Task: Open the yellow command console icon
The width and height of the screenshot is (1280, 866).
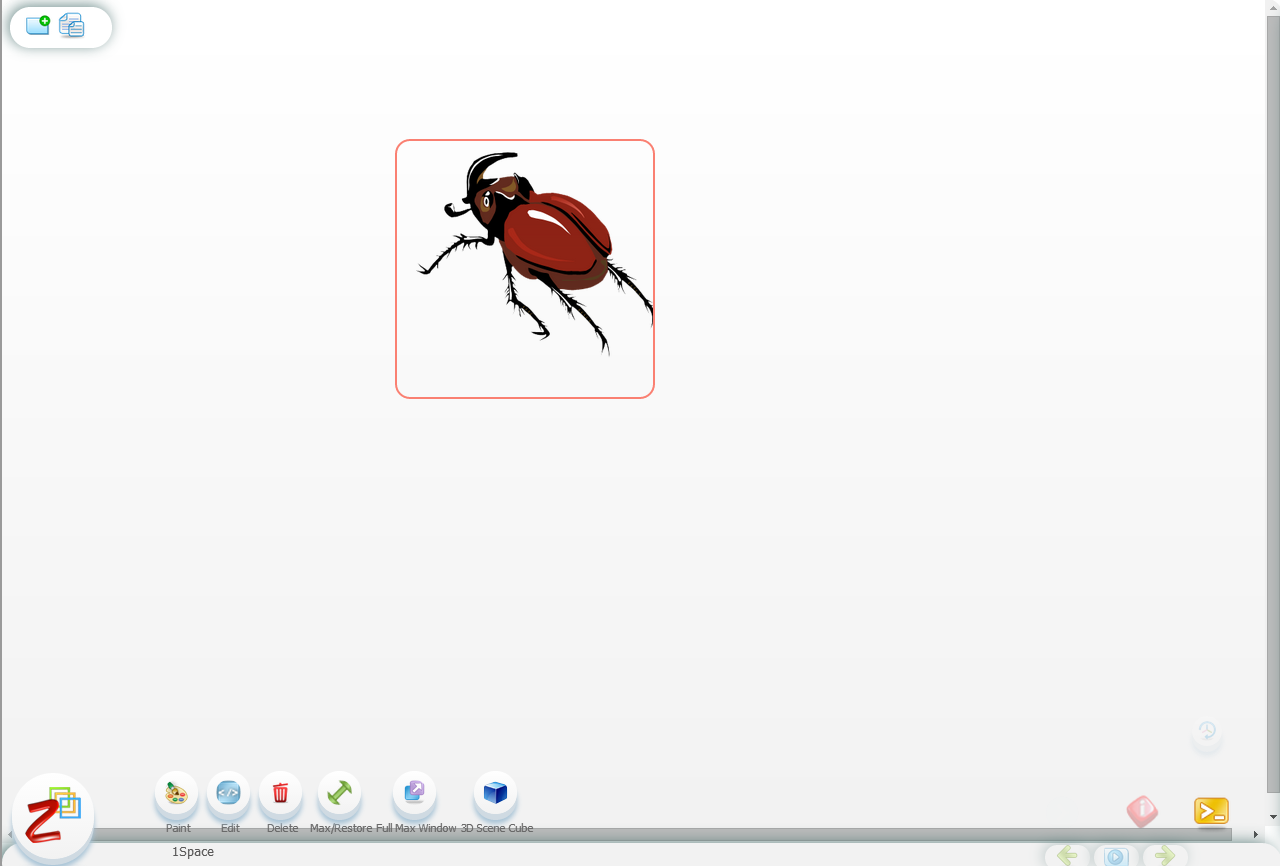Action: point(1211,811)
